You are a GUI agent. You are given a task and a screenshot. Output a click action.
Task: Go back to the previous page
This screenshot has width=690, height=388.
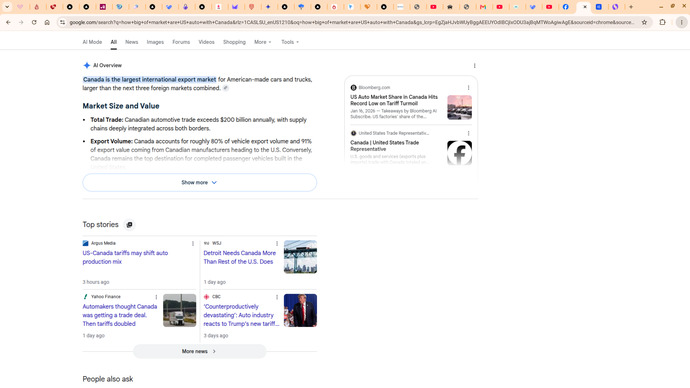(x=8, y=22)
